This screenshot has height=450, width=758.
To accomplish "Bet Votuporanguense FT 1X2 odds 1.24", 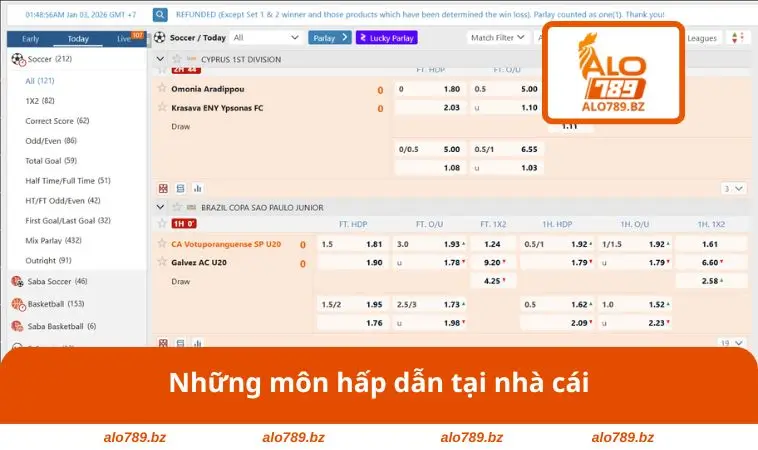I will [493, 244].
